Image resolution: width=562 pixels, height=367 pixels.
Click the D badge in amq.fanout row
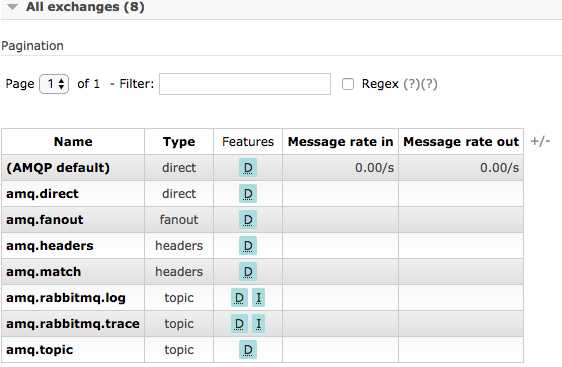(248, 220)
